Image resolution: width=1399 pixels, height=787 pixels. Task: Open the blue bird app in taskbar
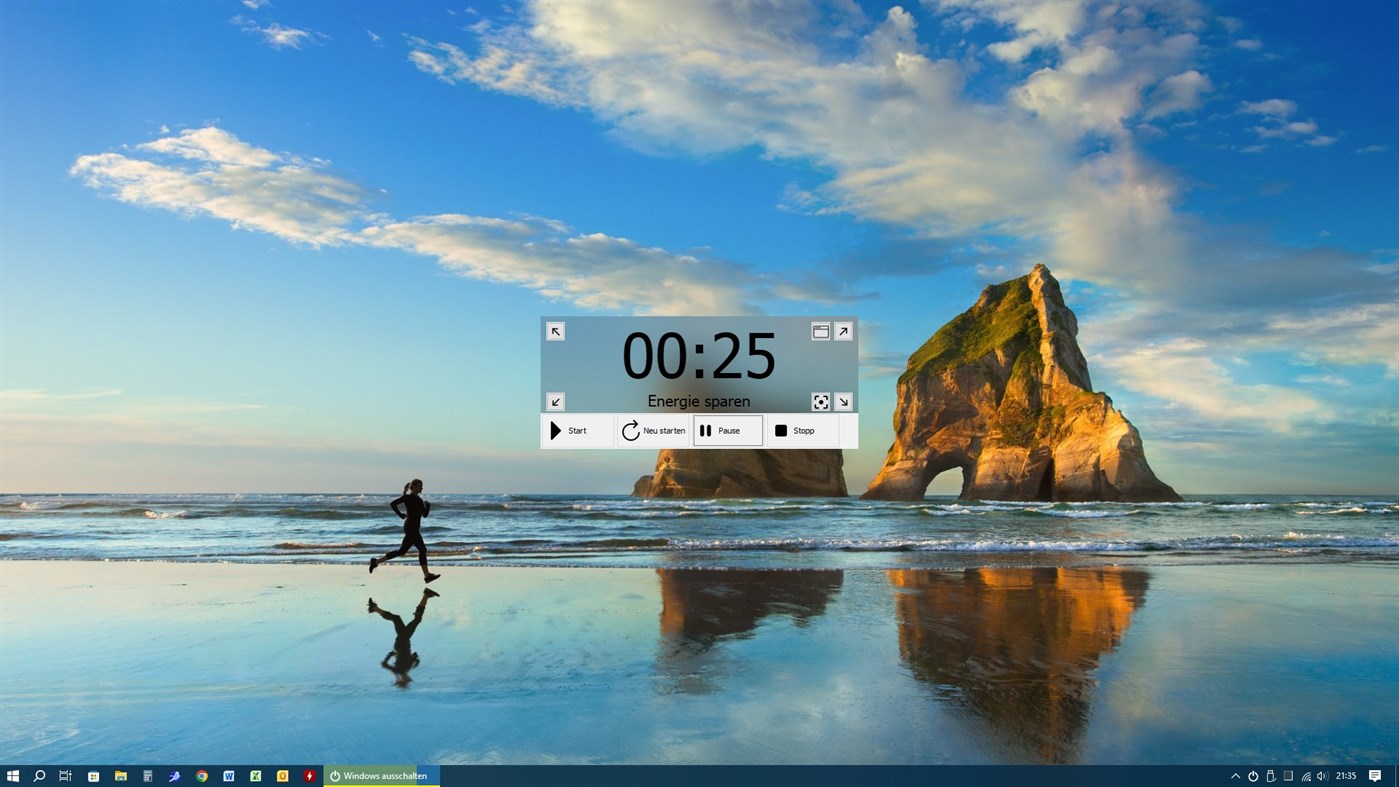pyautogui.click(x=174, y=776)
